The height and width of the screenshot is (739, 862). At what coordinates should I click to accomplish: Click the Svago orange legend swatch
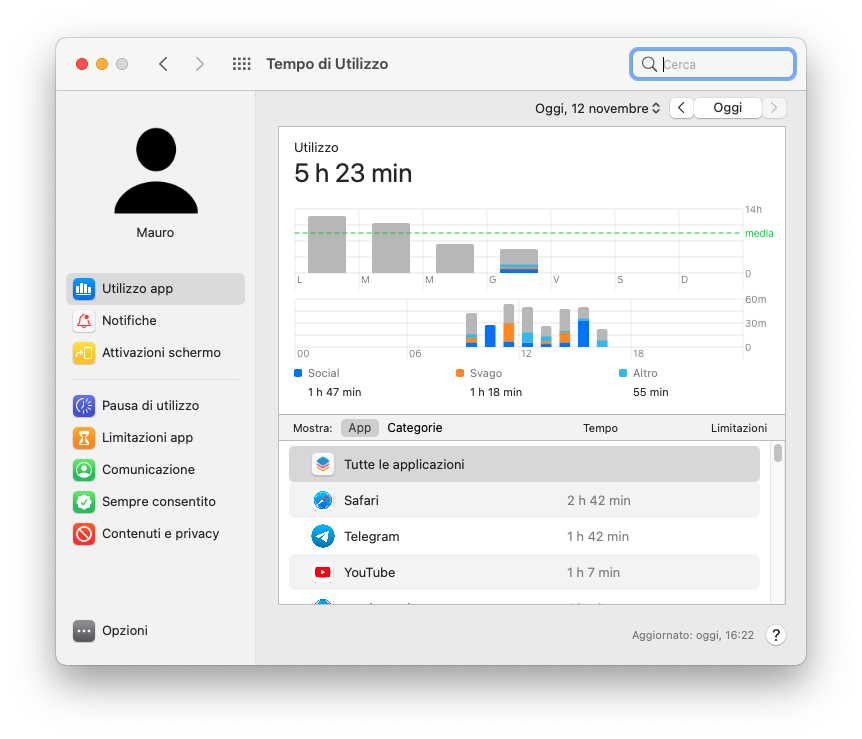(x=460, y=373)
